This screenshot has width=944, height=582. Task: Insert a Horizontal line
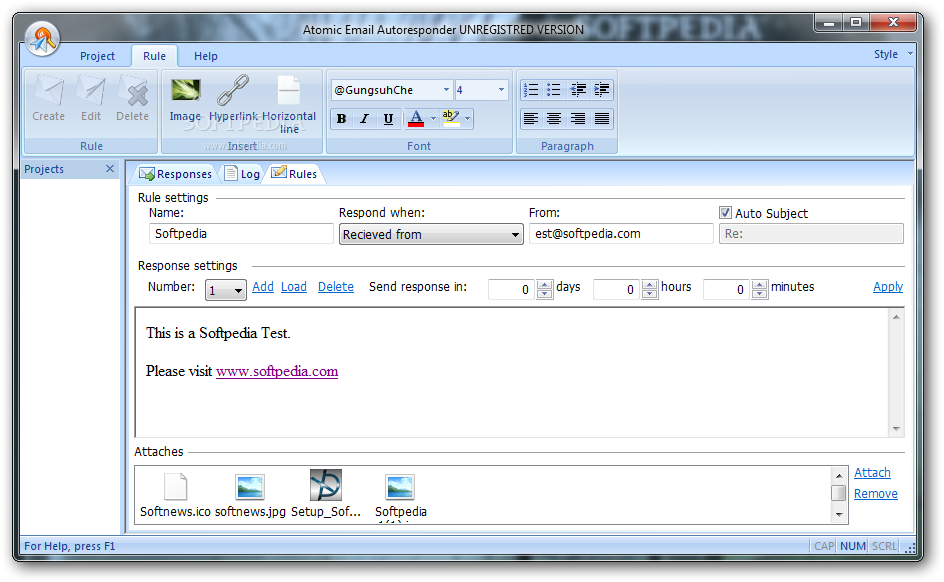pyautogui.click(x=289, y=105)
